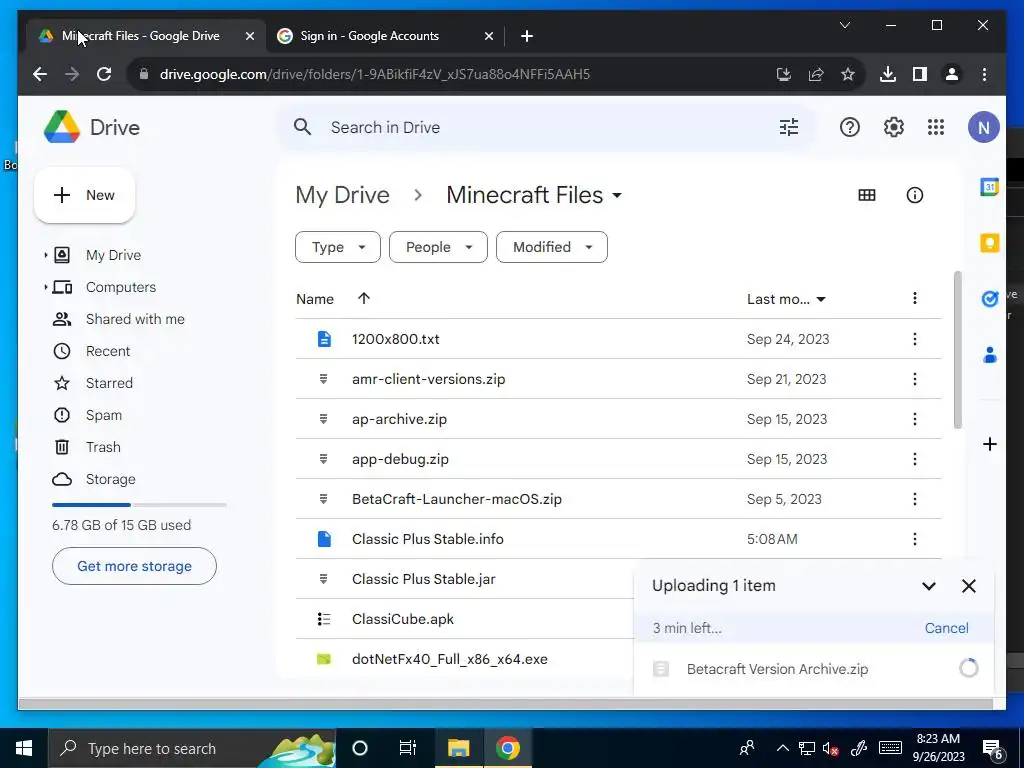Open more actions for app-debug.zip
The height and width of the screenshot is (768, 1024).
914,459
